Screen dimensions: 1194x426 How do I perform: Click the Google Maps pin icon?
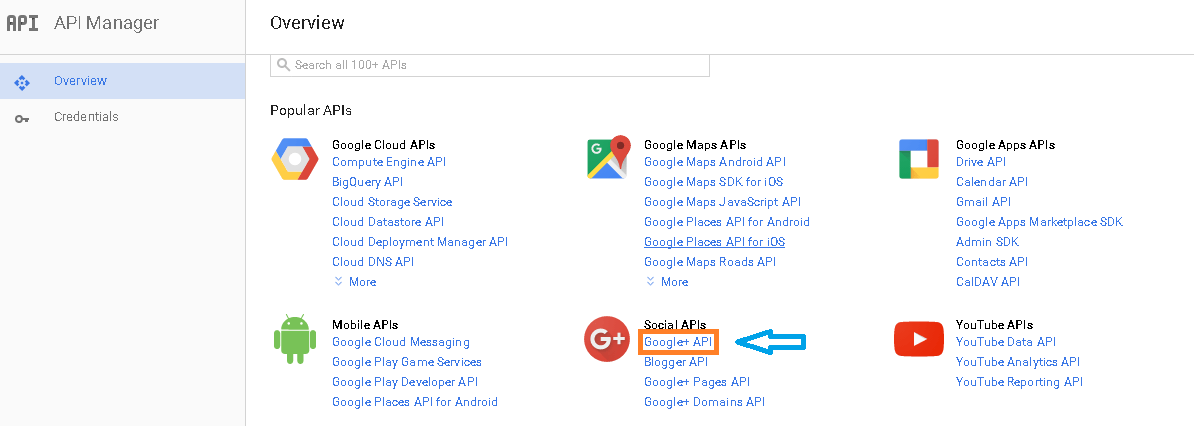click(x=610, y=159)
